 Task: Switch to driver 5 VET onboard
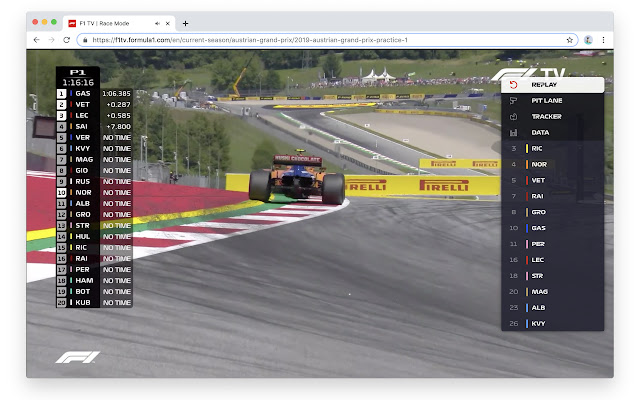pos(553,180)
